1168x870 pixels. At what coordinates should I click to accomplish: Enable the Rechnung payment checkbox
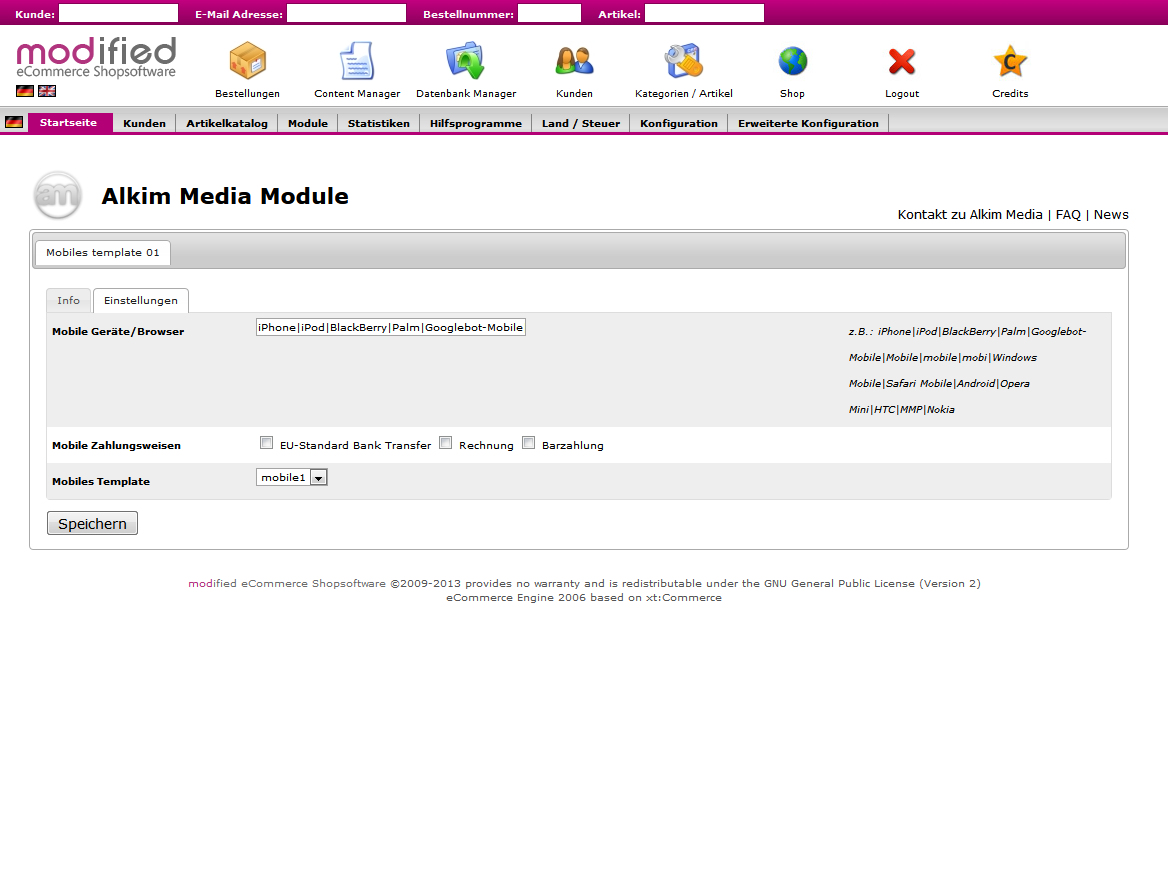[445, 443]
